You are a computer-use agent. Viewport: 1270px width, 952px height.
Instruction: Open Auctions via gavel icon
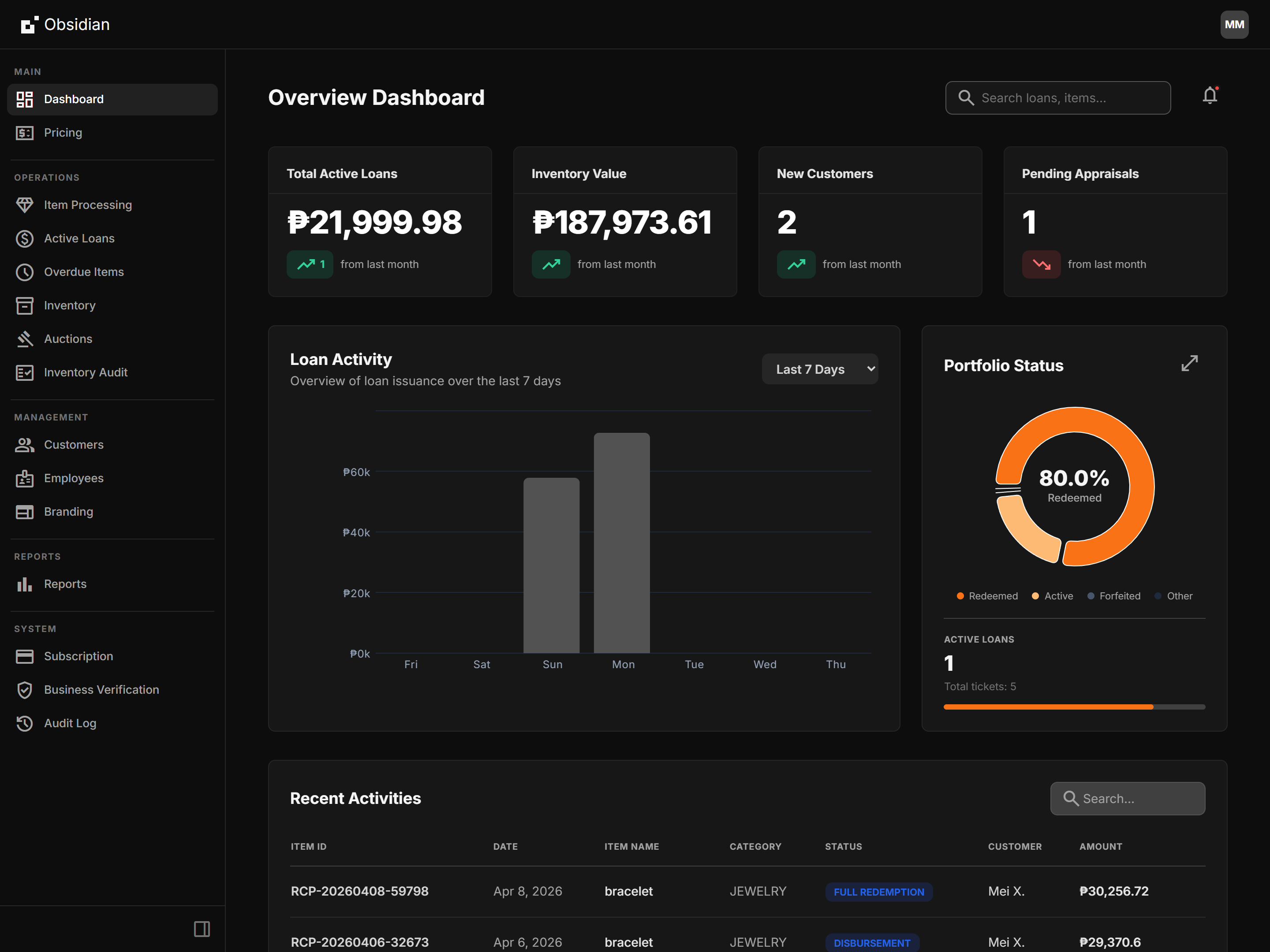[x=25, y=339]
